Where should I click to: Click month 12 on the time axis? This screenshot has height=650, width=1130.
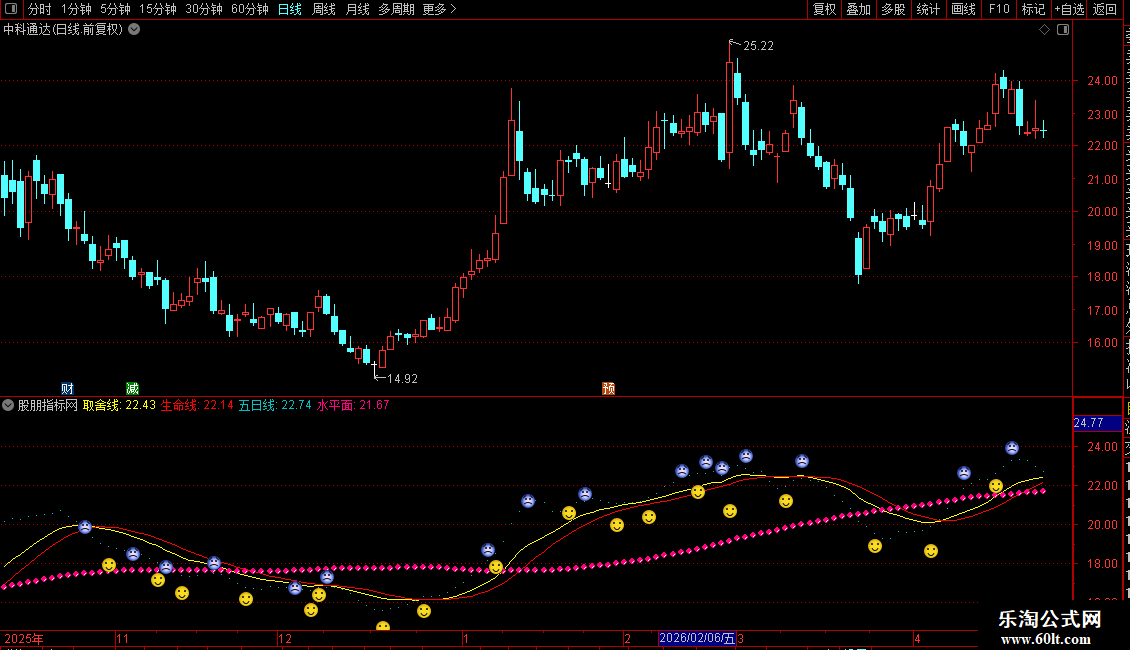click(x=285, y=638)
